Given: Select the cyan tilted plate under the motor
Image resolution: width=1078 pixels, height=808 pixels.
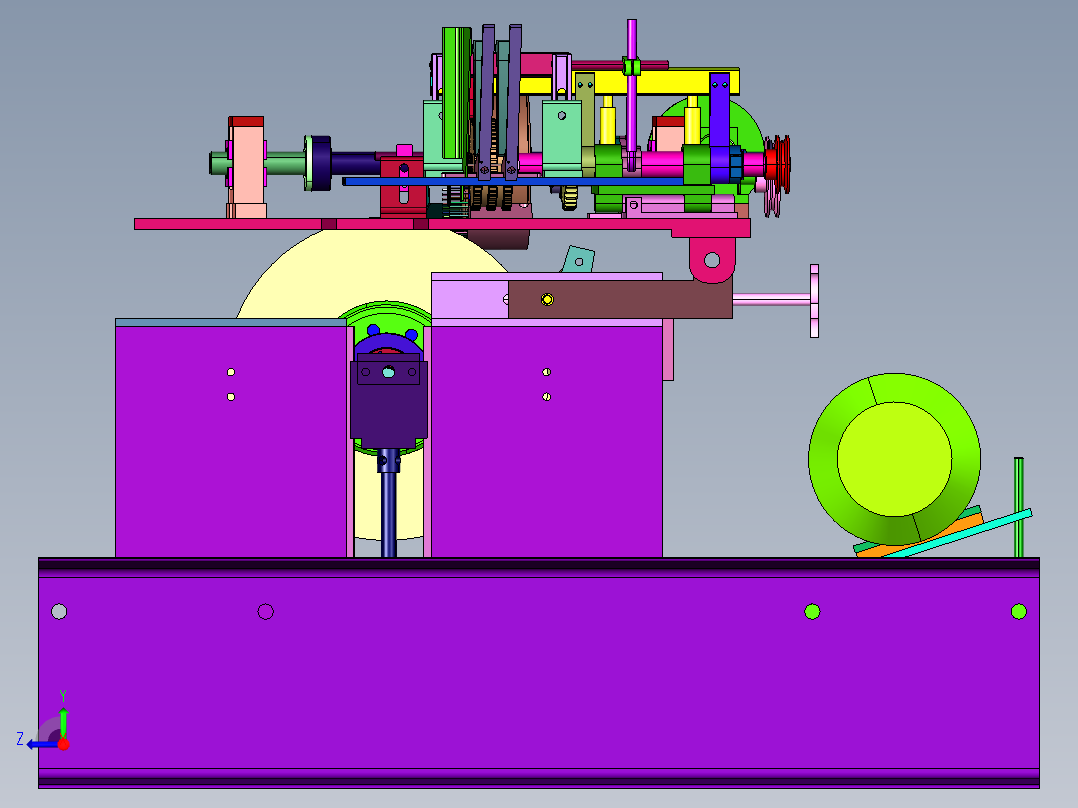Looking at the screenshot, I should [x=959, y=534].
